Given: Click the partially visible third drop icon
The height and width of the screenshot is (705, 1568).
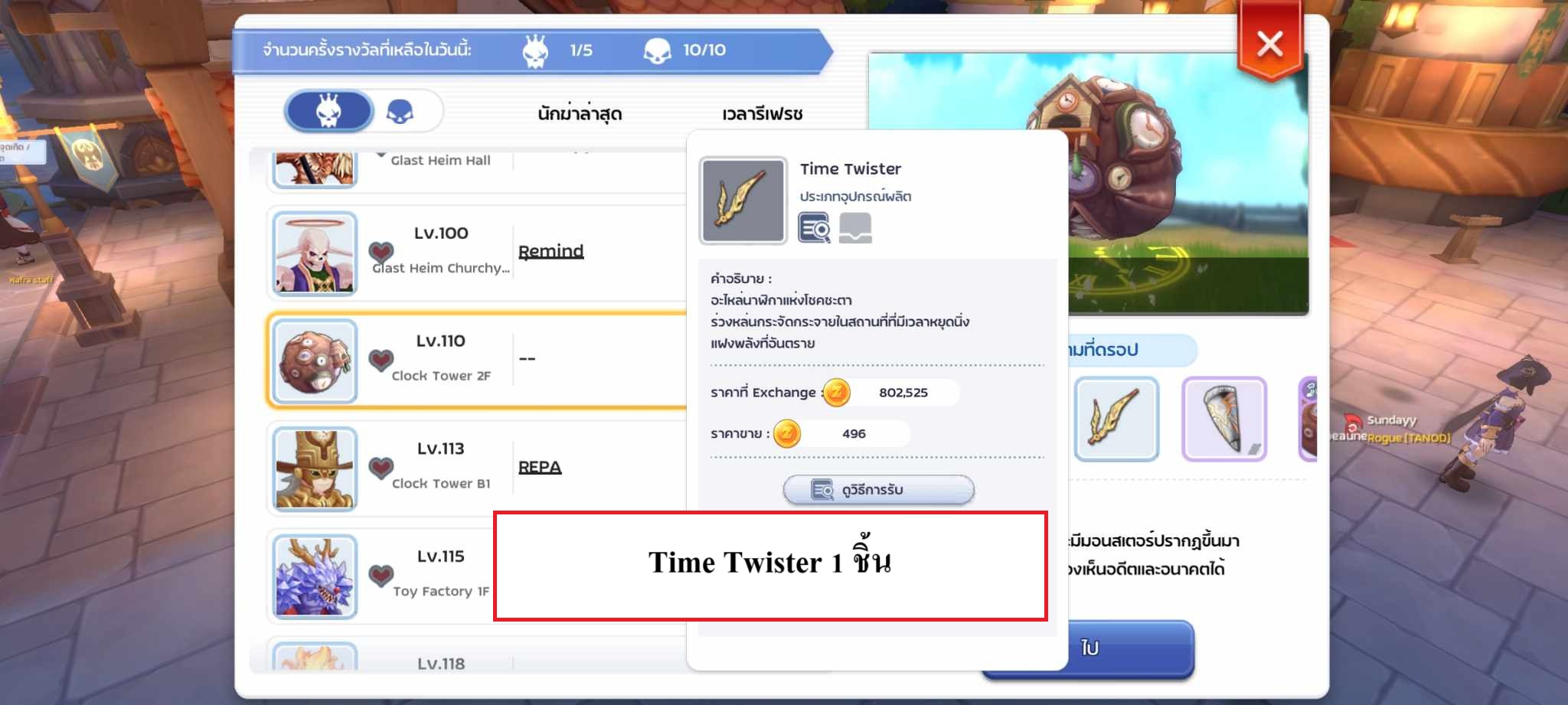Looking at the screenshot, I should (1308, 419).
